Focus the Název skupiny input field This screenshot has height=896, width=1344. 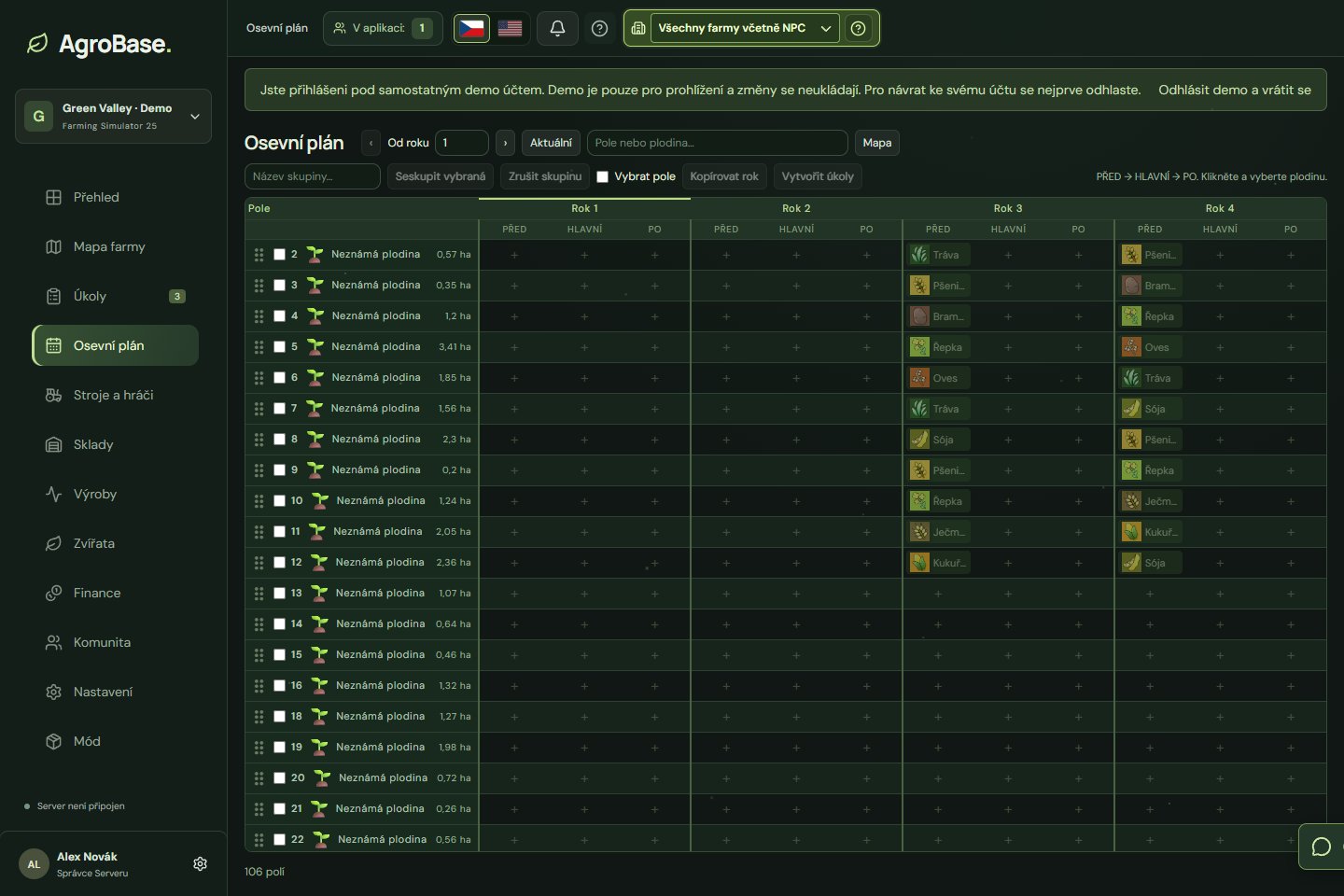(x=312, y=176)
